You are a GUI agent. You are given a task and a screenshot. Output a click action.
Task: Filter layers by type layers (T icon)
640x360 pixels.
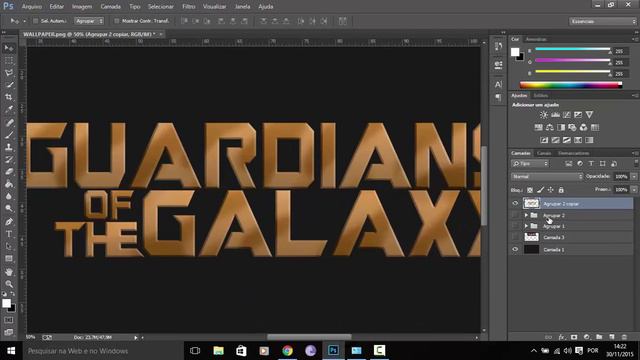pyautogui.click(x=591, y=164)
